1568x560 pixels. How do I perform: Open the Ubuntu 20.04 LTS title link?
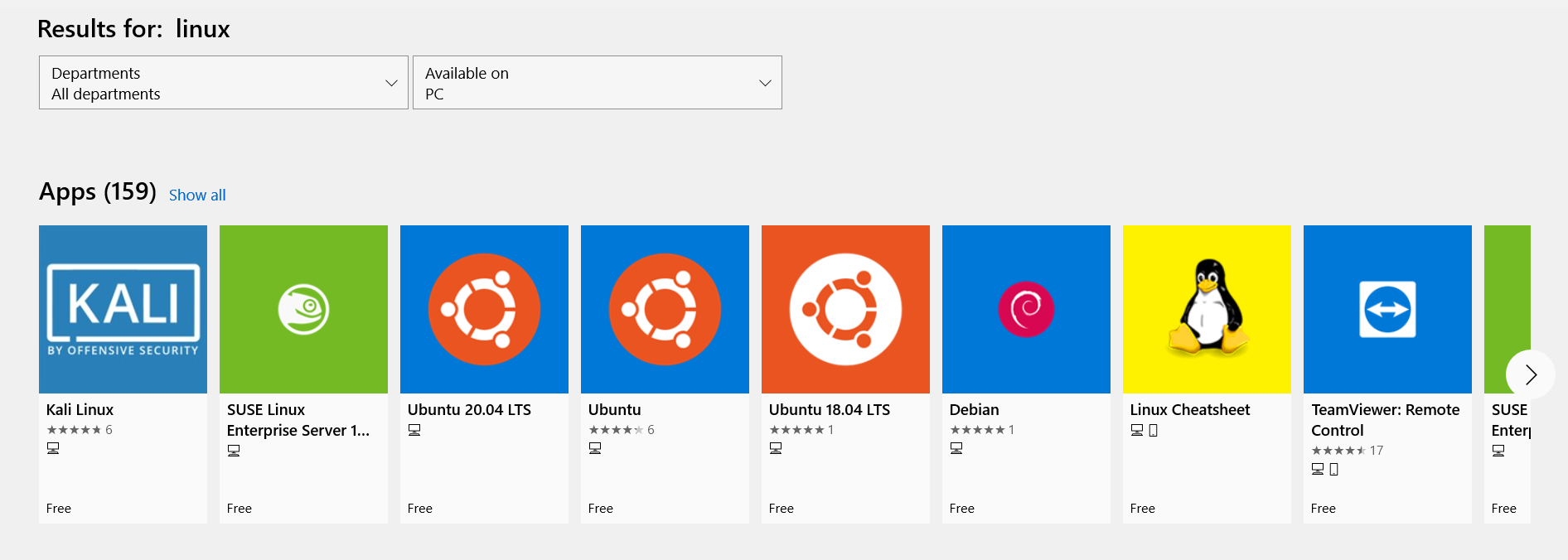click(469, 409)
